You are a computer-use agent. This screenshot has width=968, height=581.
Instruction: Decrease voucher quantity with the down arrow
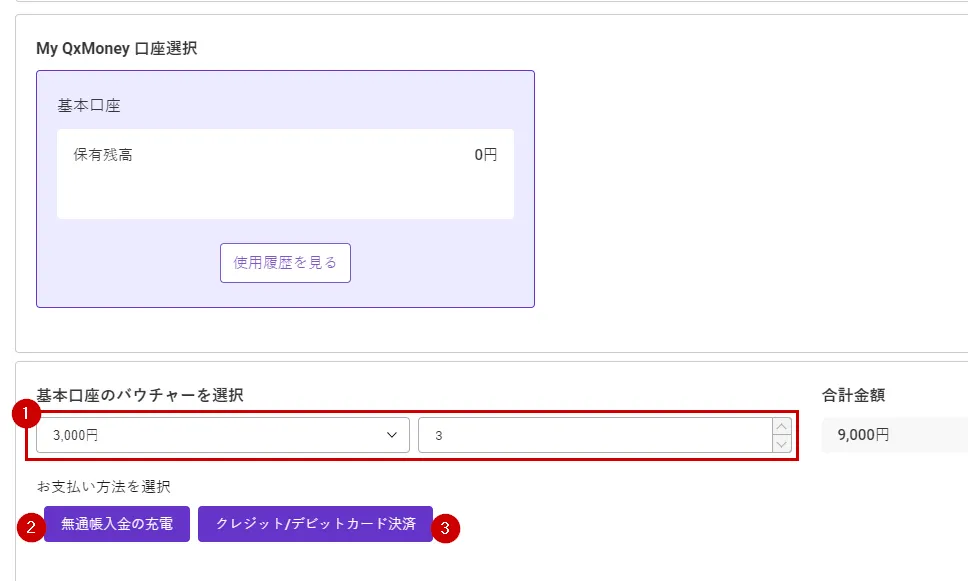[782, 444]
